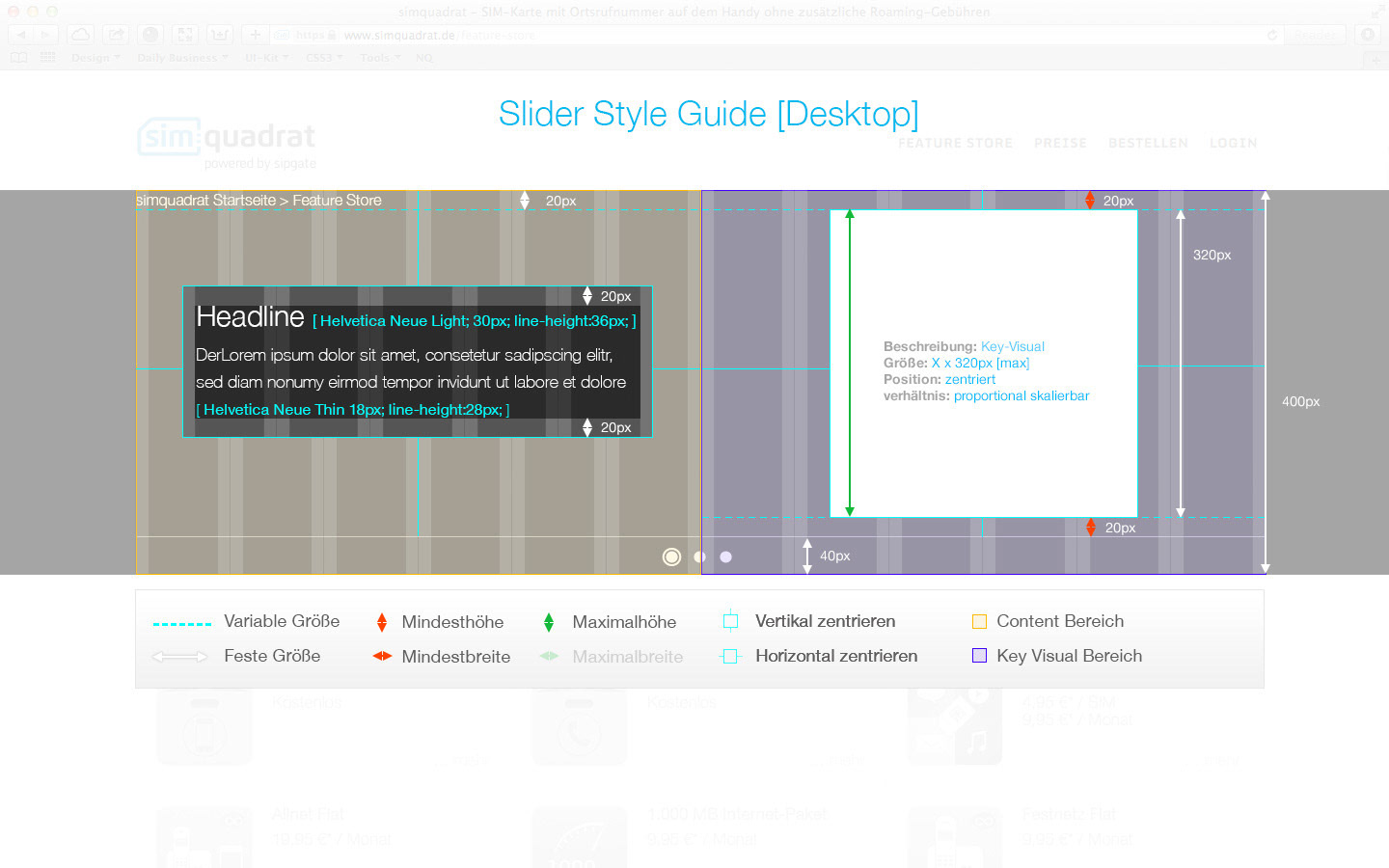The width and height of the screenshot is (1389, 868).
Task: Click the Variable Größe legend label
Action: coord(282,621)
